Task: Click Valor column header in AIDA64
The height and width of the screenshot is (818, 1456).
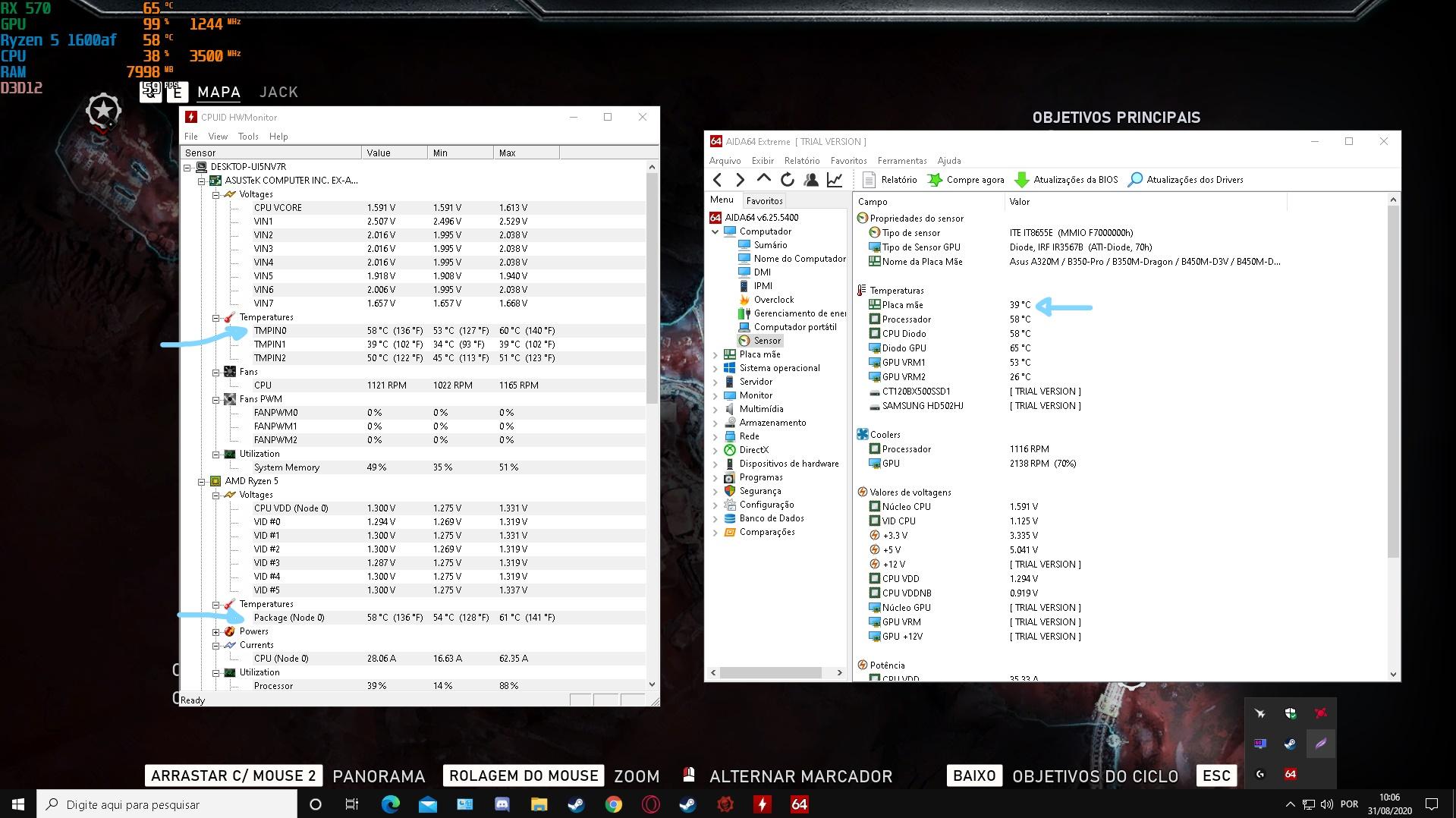Action: pos(1146,202)
